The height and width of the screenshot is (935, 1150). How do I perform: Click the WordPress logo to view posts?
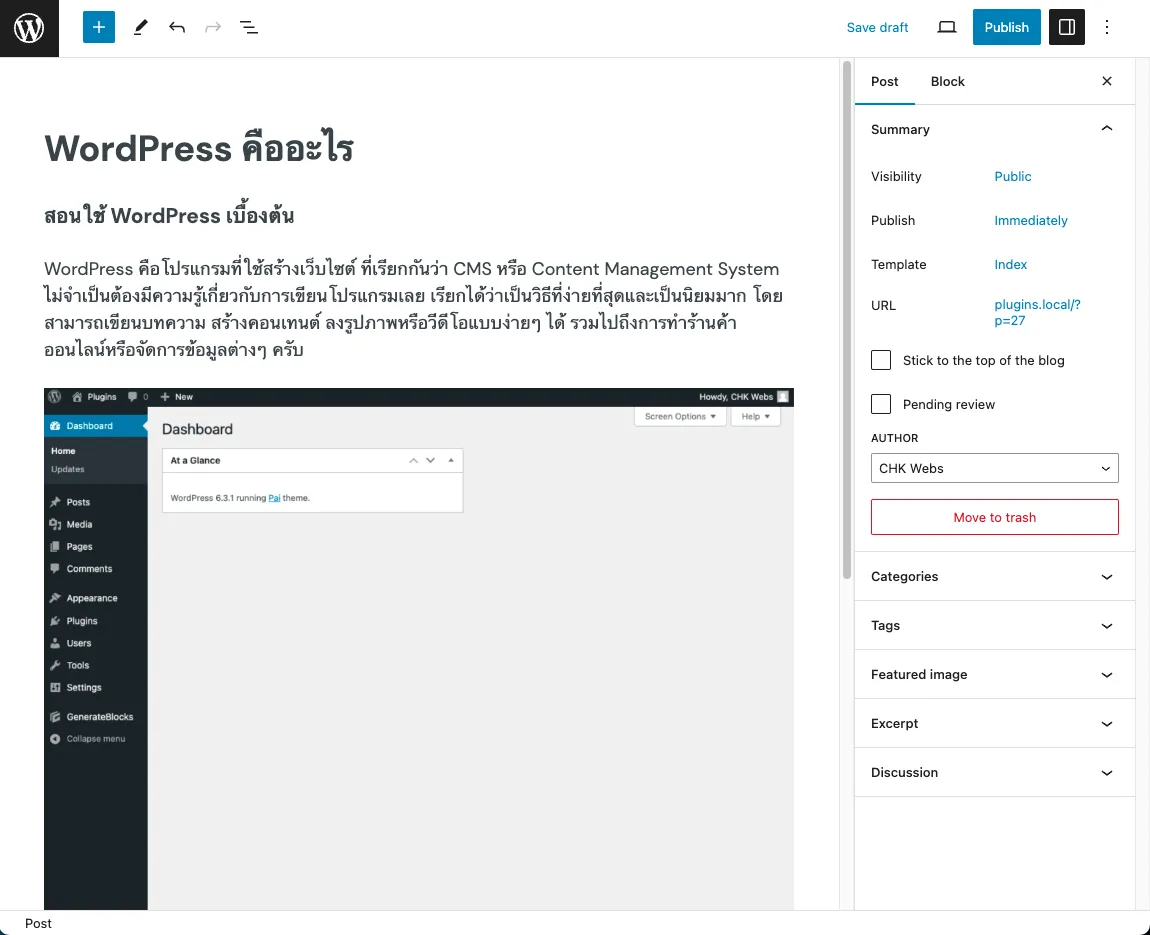pyautogui.click(x=29, y=29)
